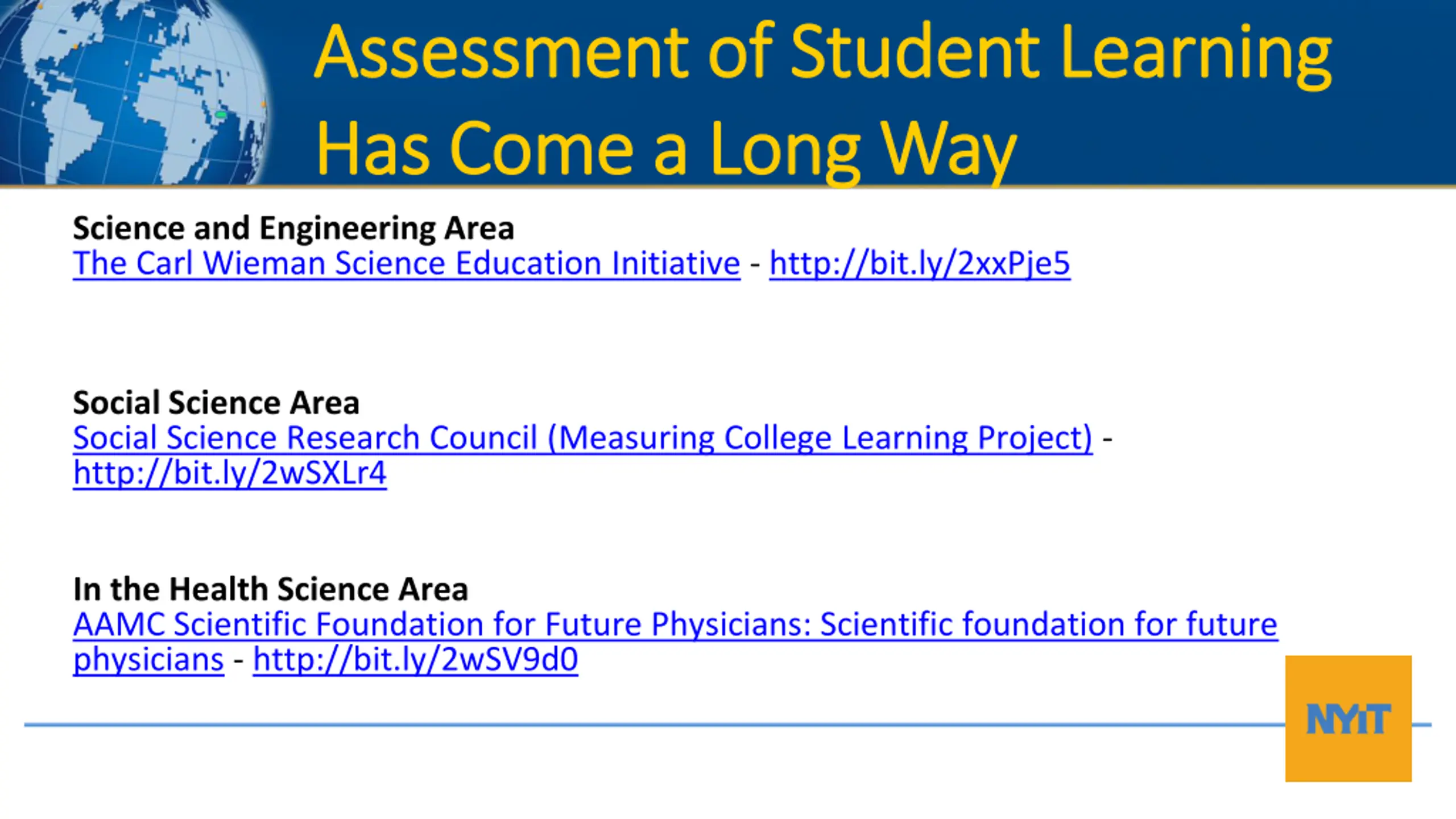
Task: Click the "Social Science Area" heading
Action: tap(216, 403)
